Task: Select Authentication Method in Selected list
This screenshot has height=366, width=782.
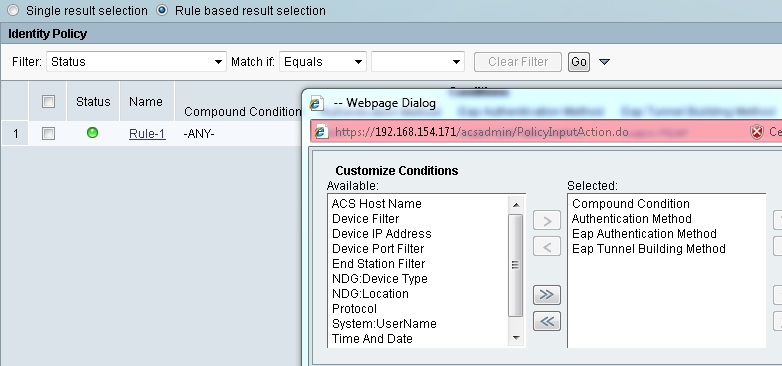Action: [x=631, y=218]
